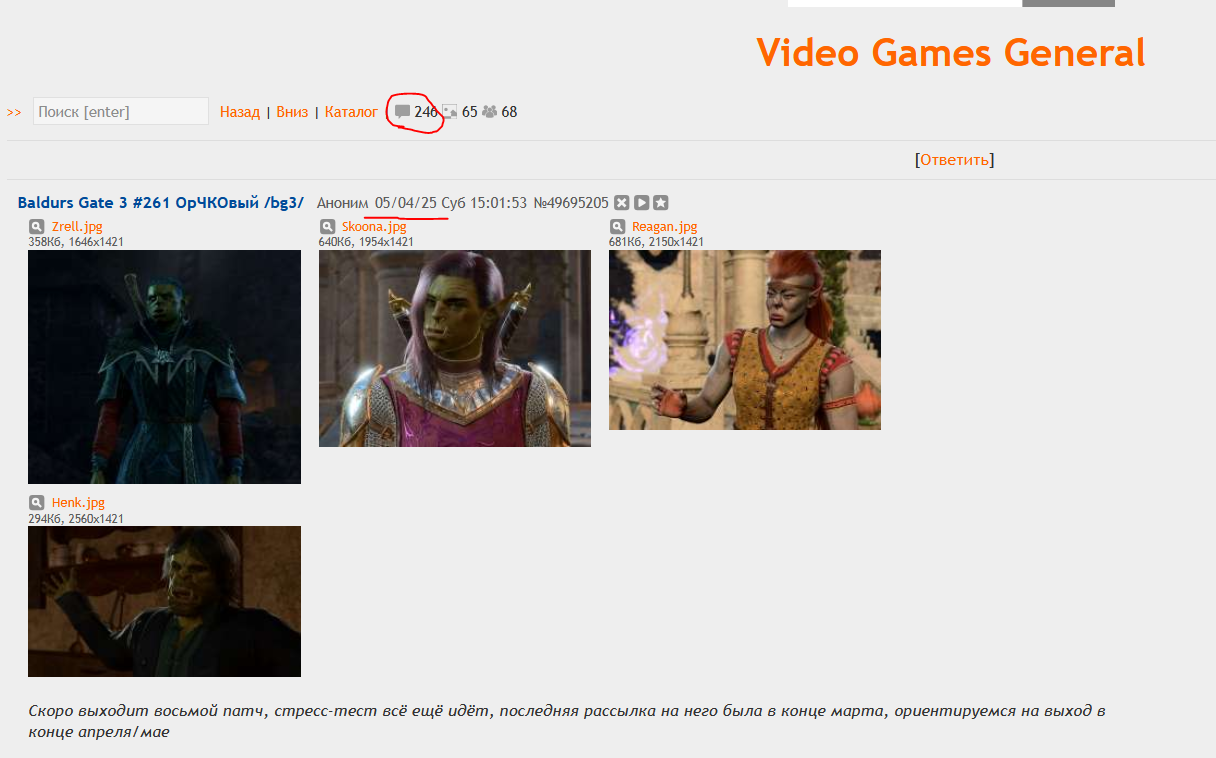Click file info text 681Кб, 2150x1421
The width and height of the screenshot is (1216, 758).
click(x=656, y=242)
